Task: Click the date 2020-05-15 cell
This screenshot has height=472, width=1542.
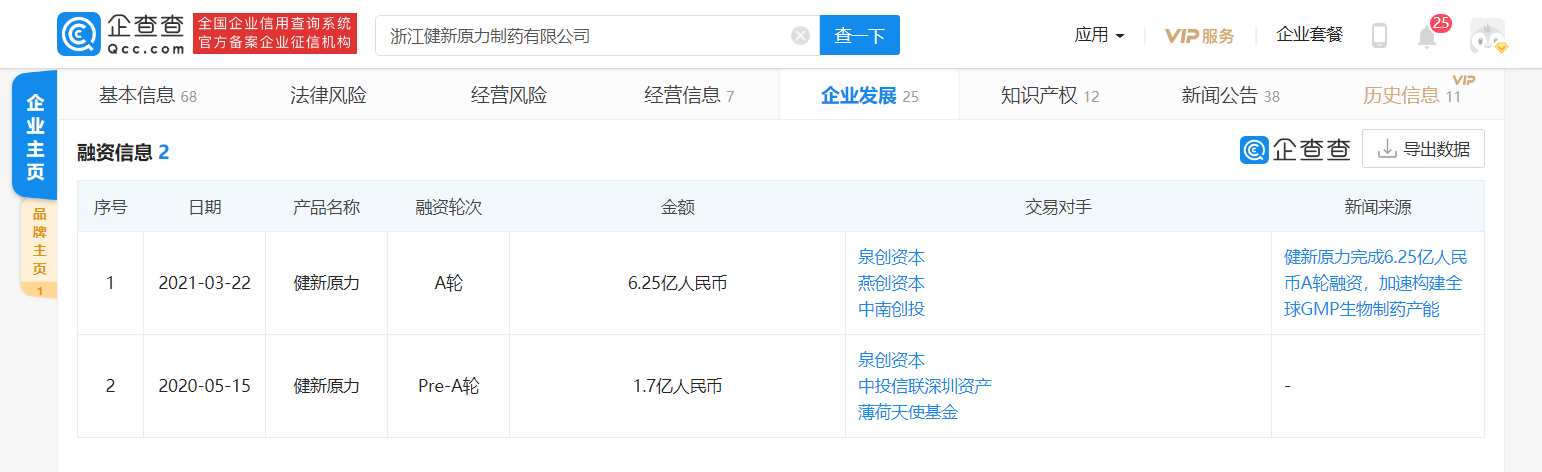Action: point(204,386)
